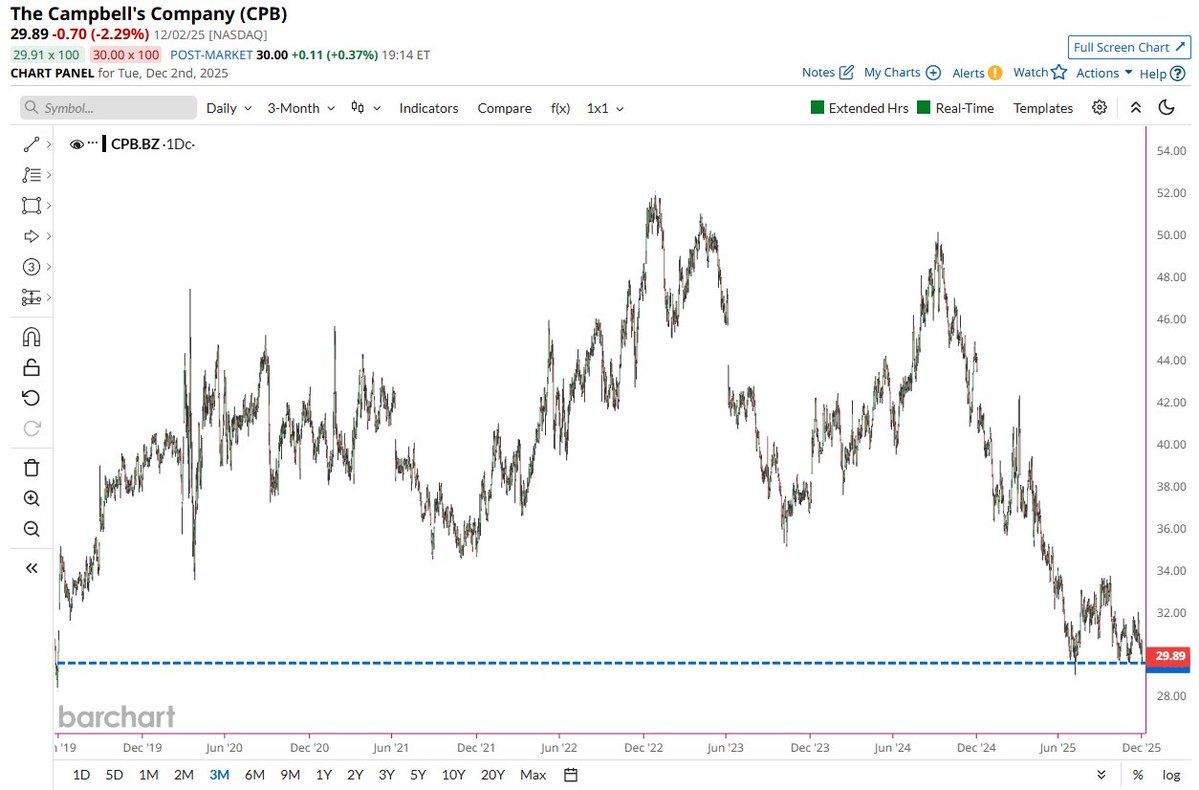Switch chart scale to log
Viewport: 1199px width, 790px height.
coord(1169,774)
